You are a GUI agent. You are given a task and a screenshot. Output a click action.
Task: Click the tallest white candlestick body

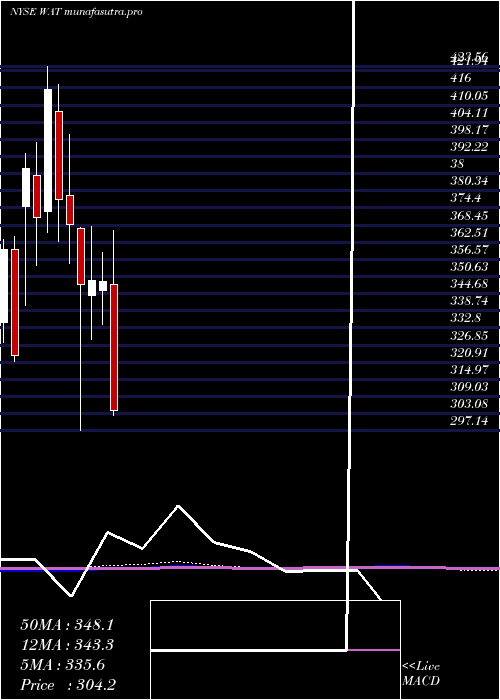tap(48, 150)
